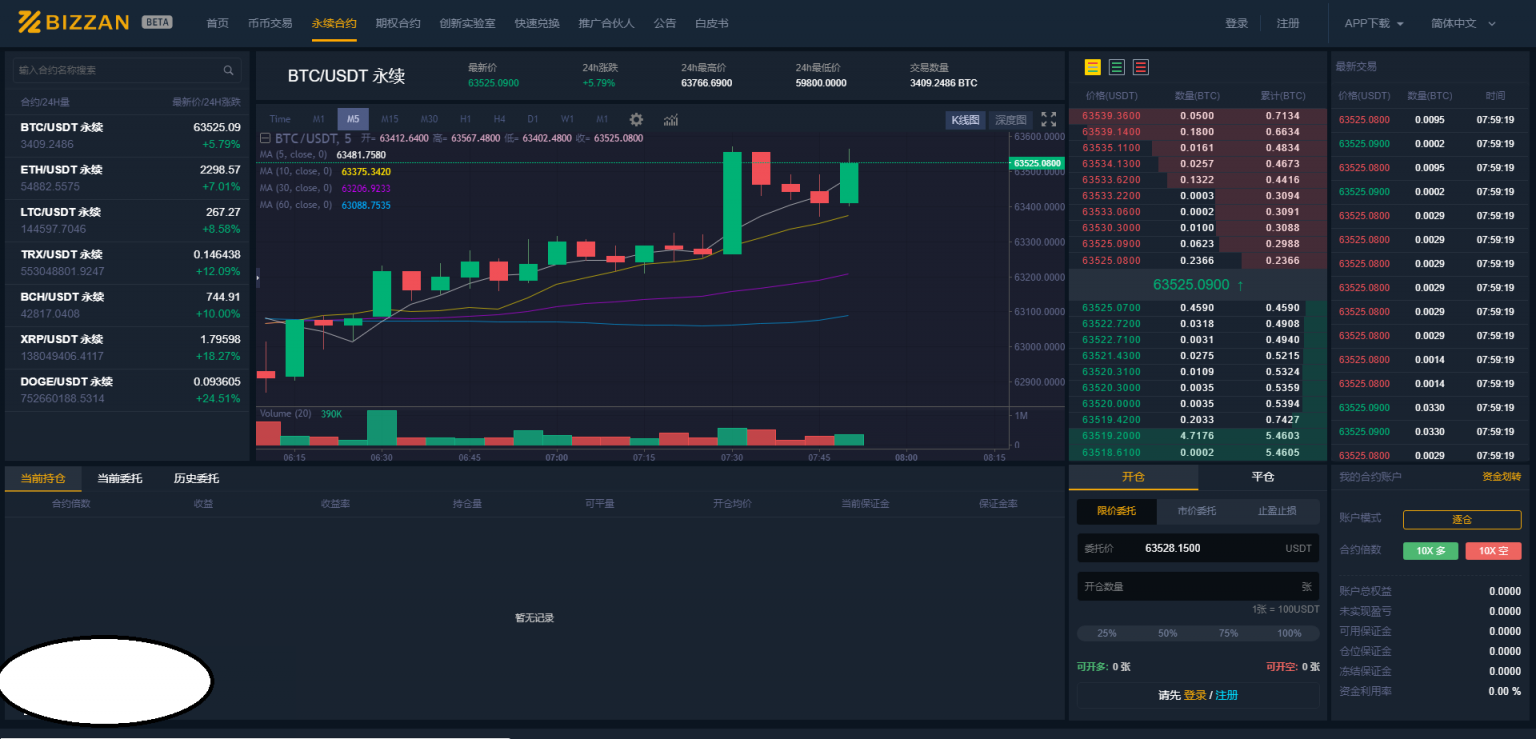This screenshot has height=739, width=1536.
Task: Open the APP下载 dropdown
Action: coord(1374,23)
